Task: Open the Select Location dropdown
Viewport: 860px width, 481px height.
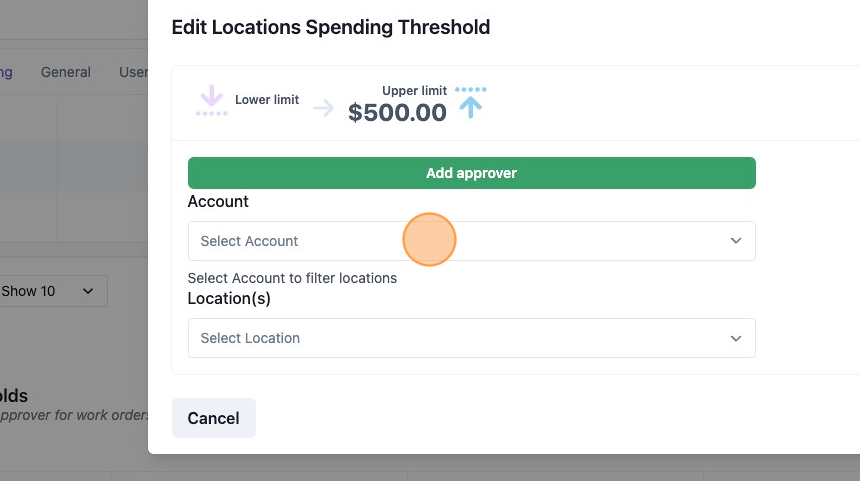Action: click(x=472, y=338)
